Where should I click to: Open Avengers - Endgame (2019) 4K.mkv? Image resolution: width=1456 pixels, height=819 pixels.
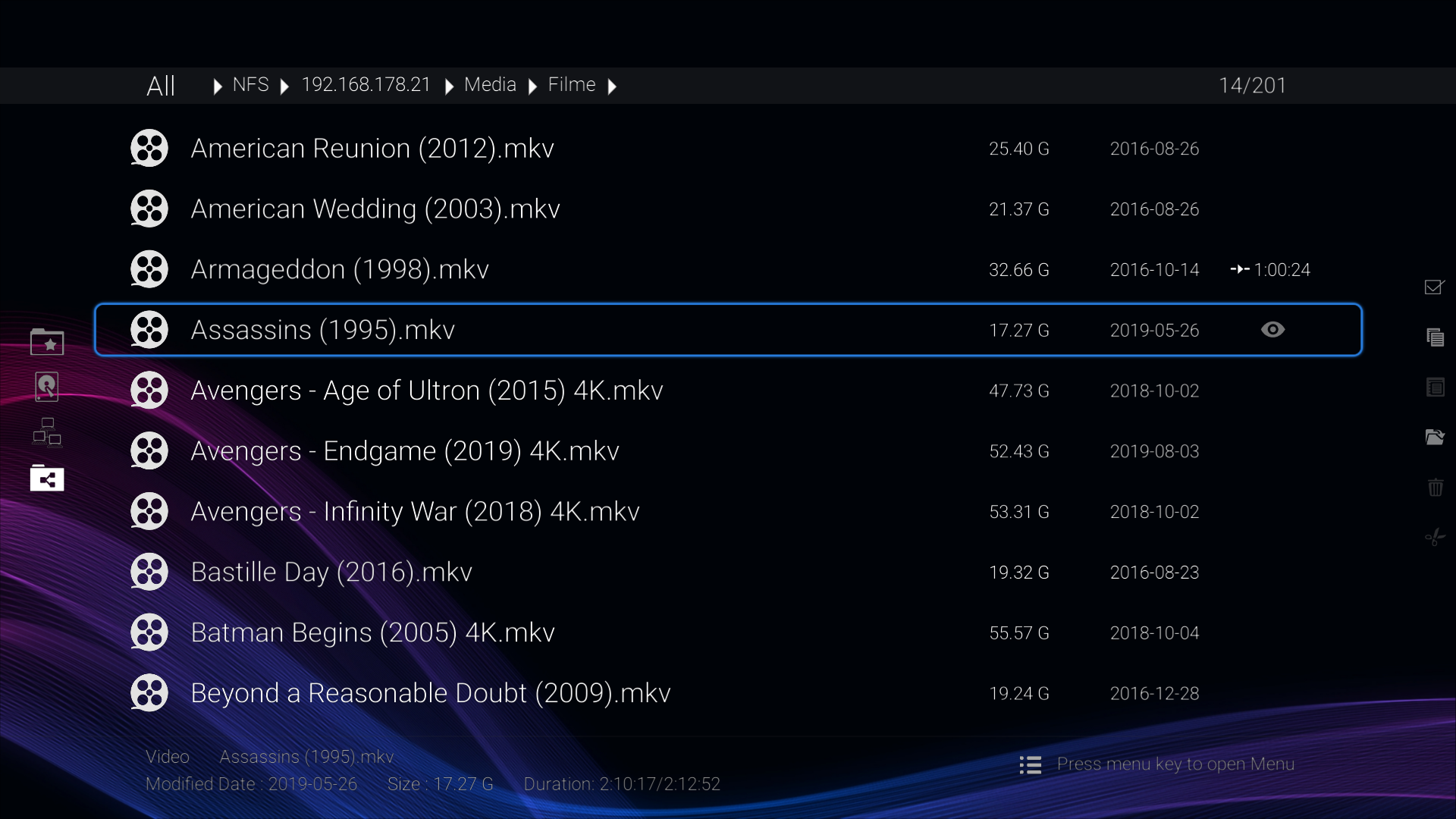tap(405, 452)
